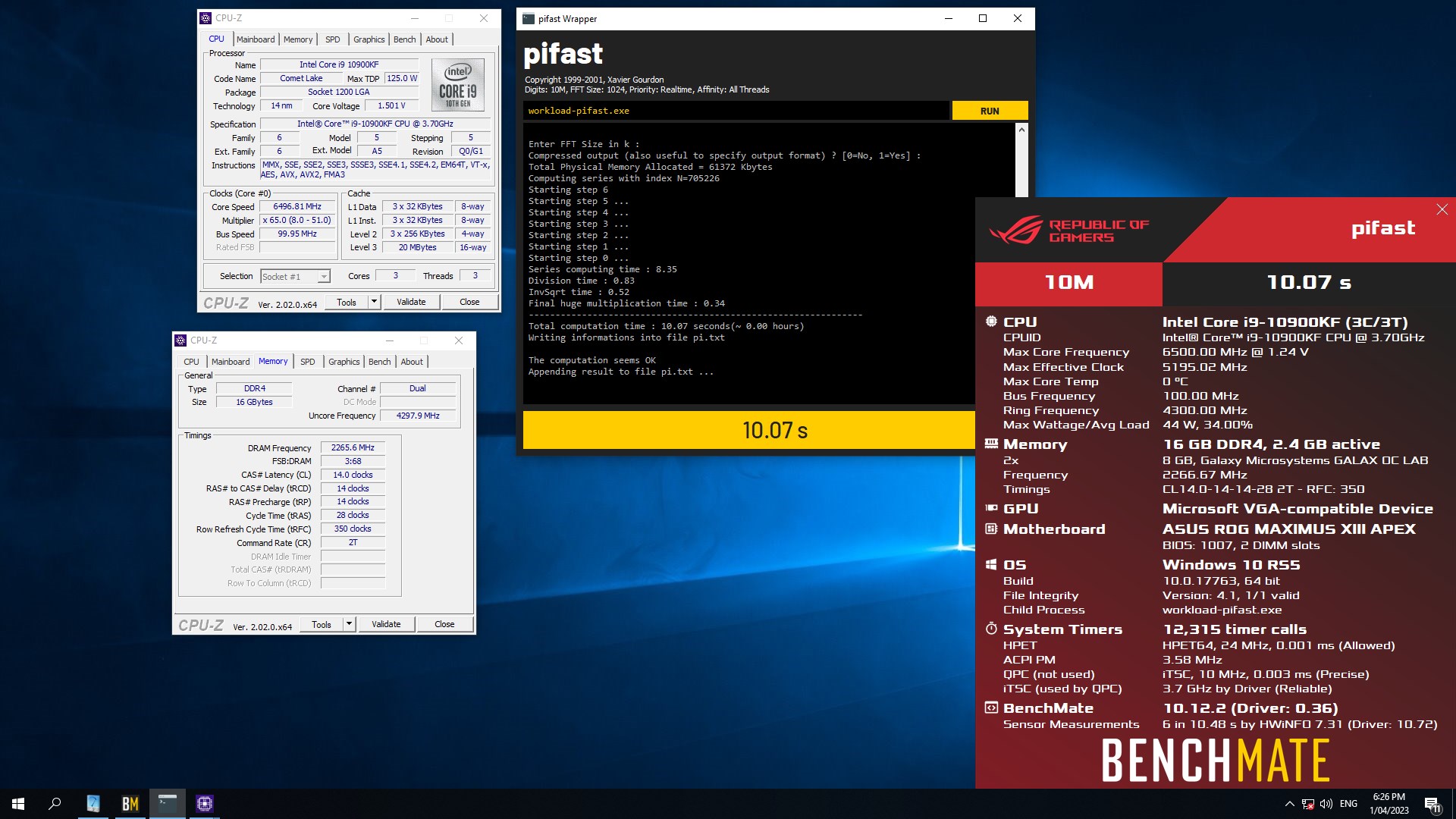
Task: Click Validate in upper CPU-Z
Action: pyautogui.click(x=411, y=302)
